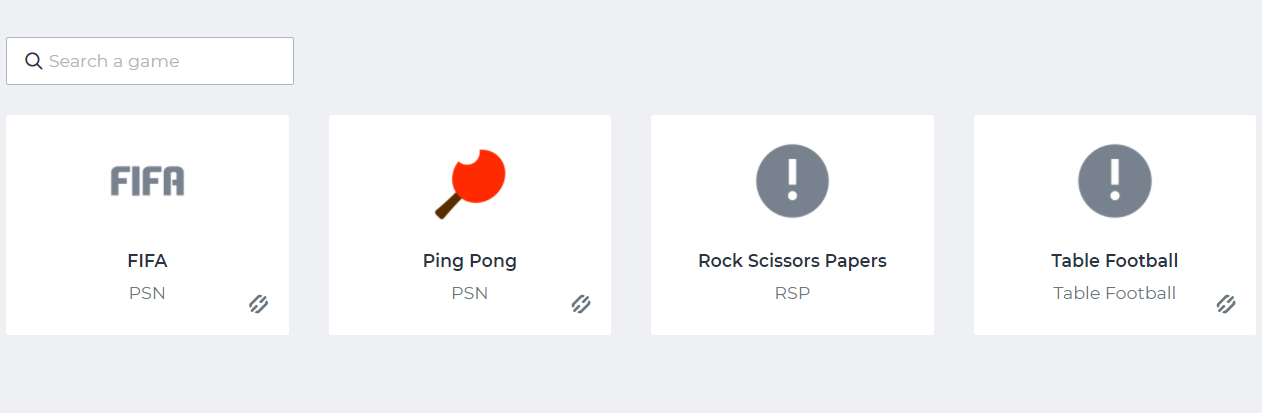Open the FIFA game title

[147, 261]
